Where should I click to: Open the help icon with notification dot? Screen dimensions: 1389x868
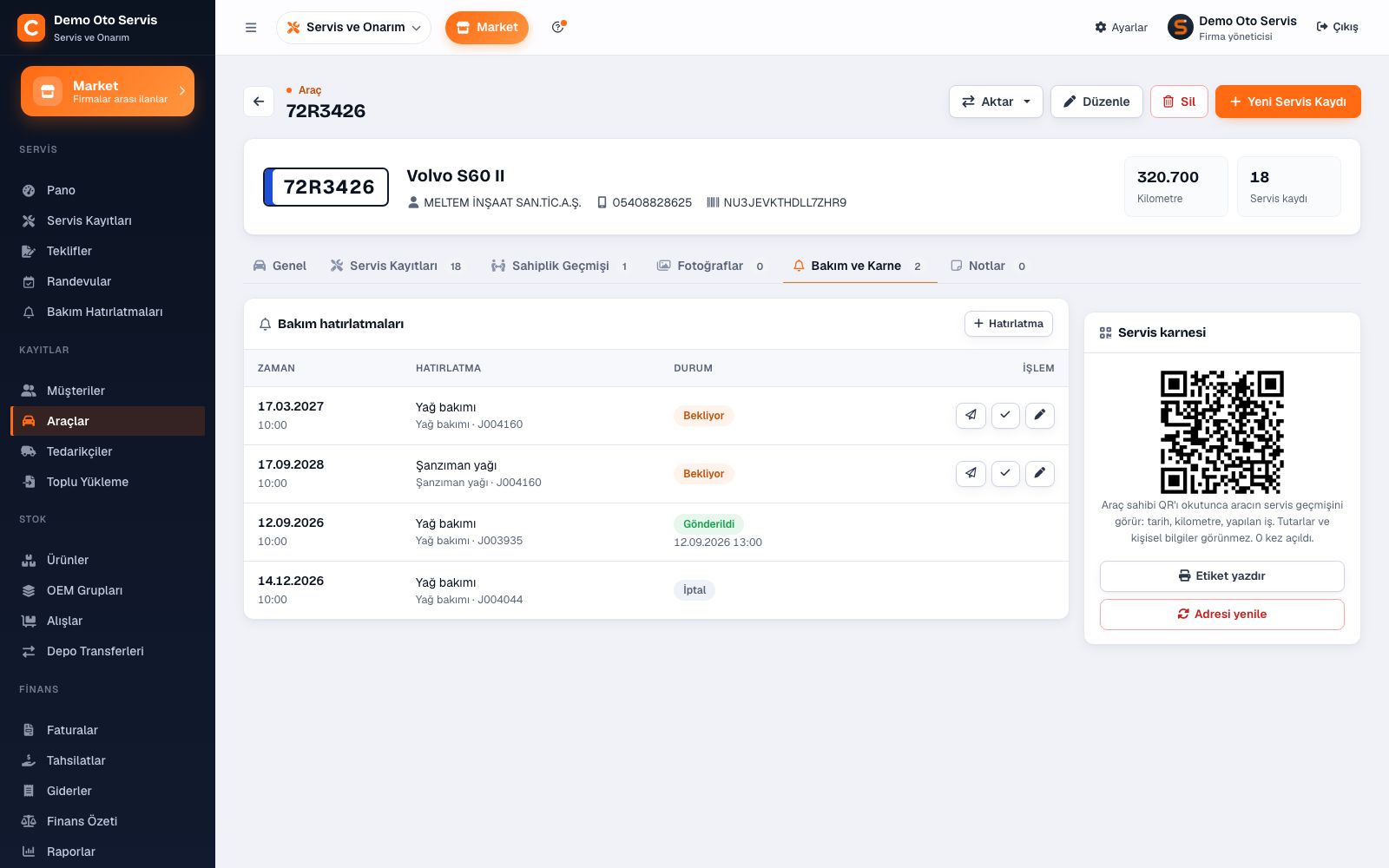[558, 27]
